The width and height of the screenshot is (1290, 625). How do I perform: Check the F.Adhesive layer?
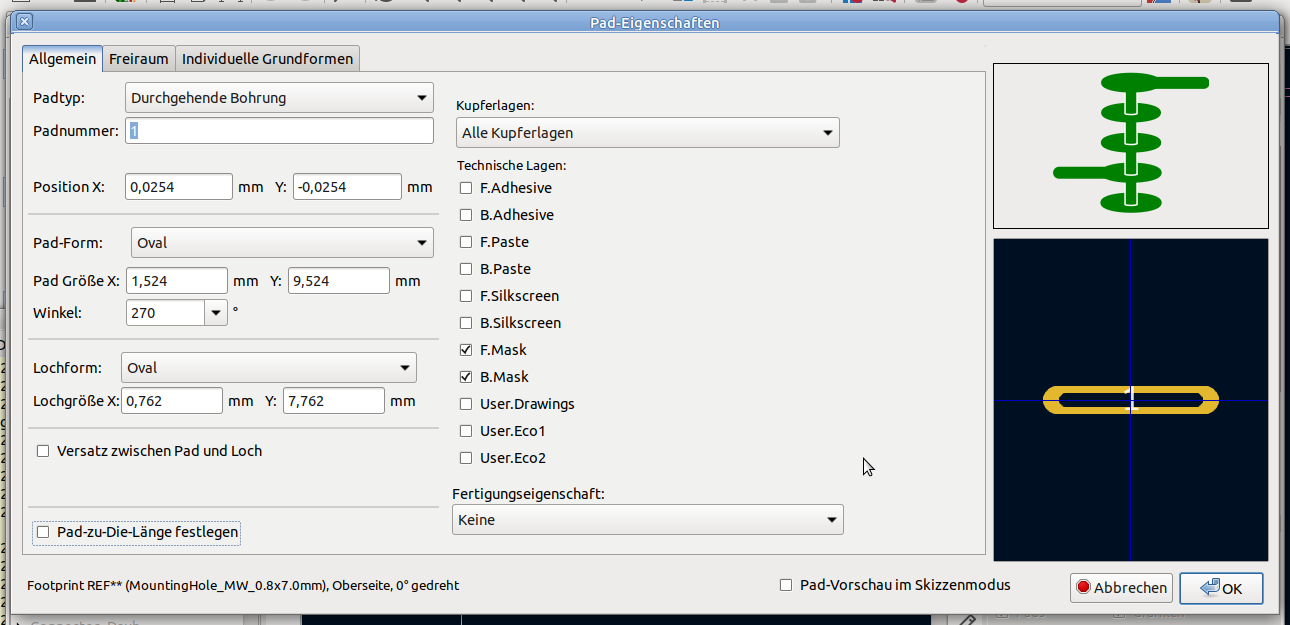click(x=466, y=188)
